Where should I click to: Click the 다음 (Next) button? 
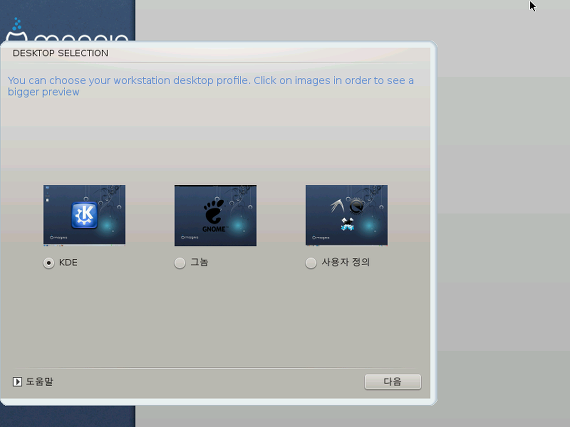393,382
